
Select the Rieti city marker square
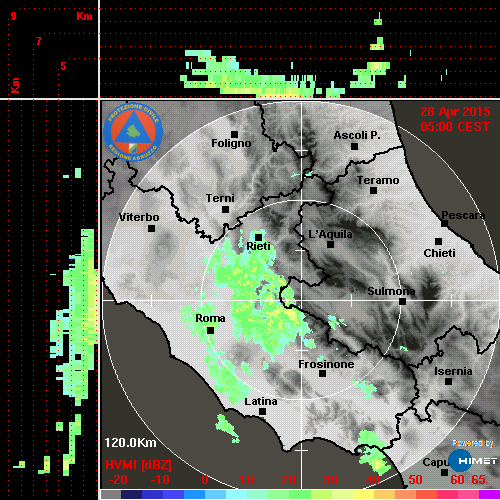pos(258,237)
